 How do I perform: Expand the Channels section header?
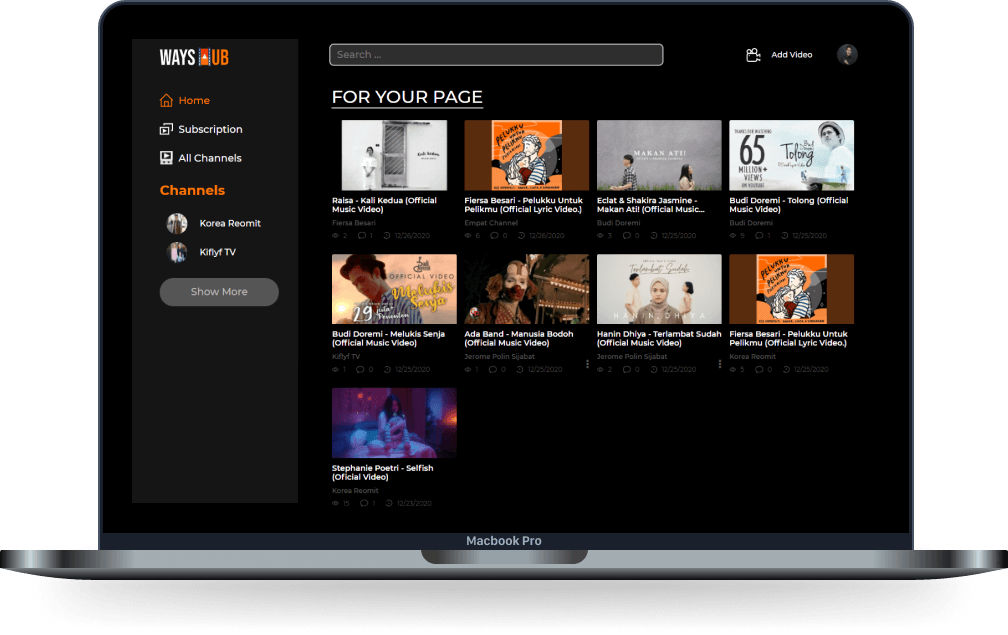coord(192,190)
